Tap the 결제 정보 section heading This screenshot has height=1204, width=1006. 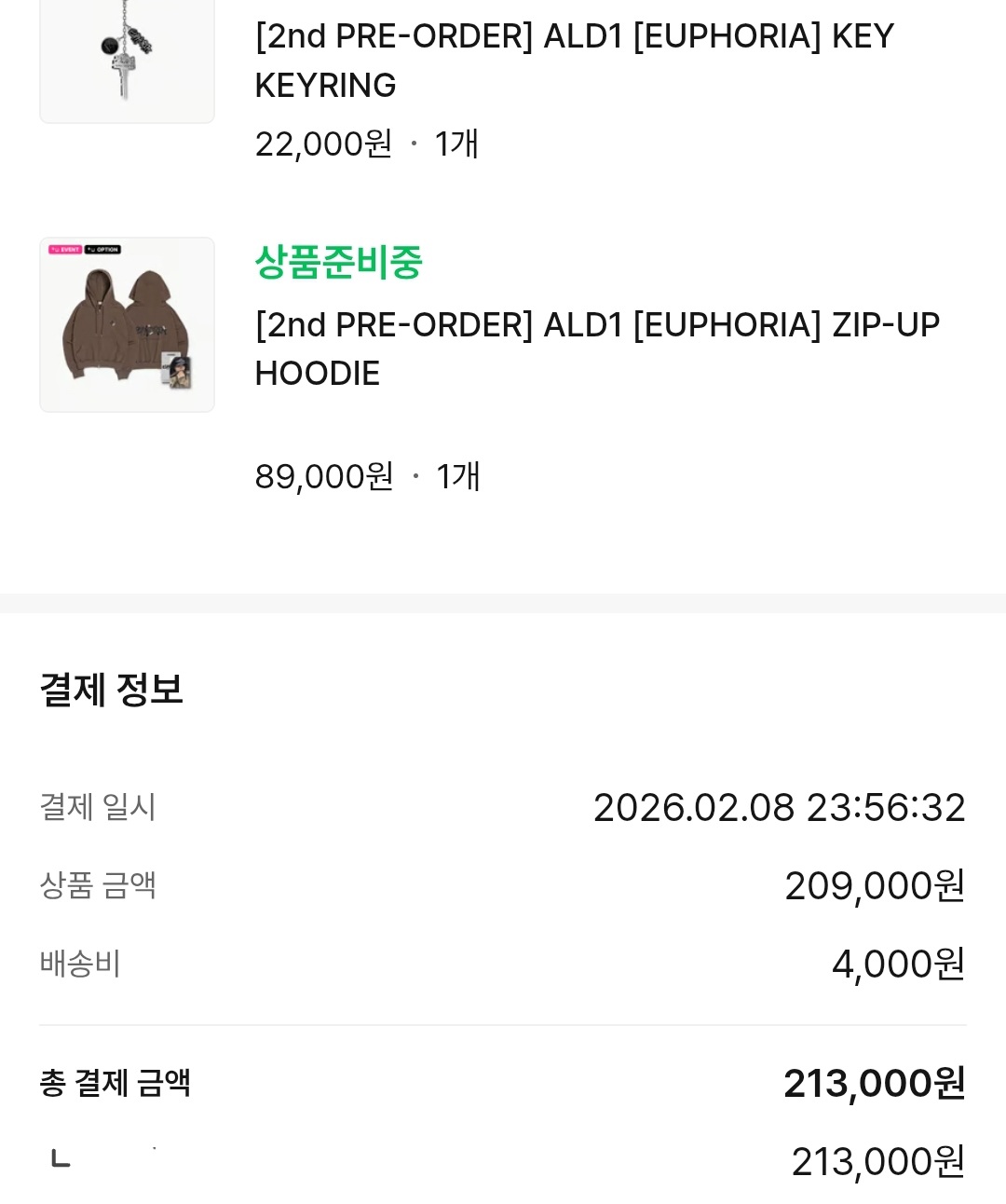tap(112, 690)
